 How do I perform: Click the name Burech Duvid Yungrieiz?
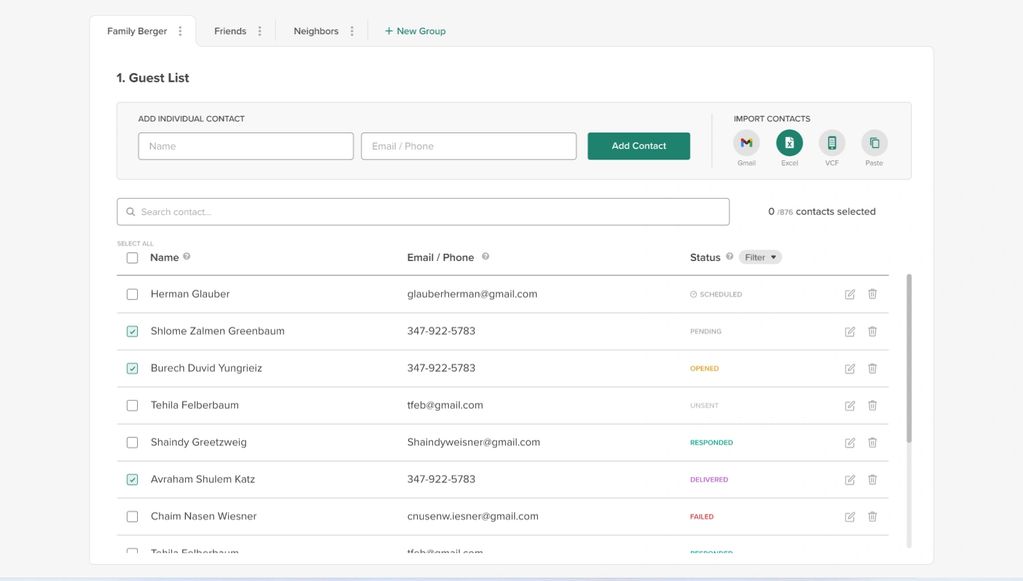[206, 368]
